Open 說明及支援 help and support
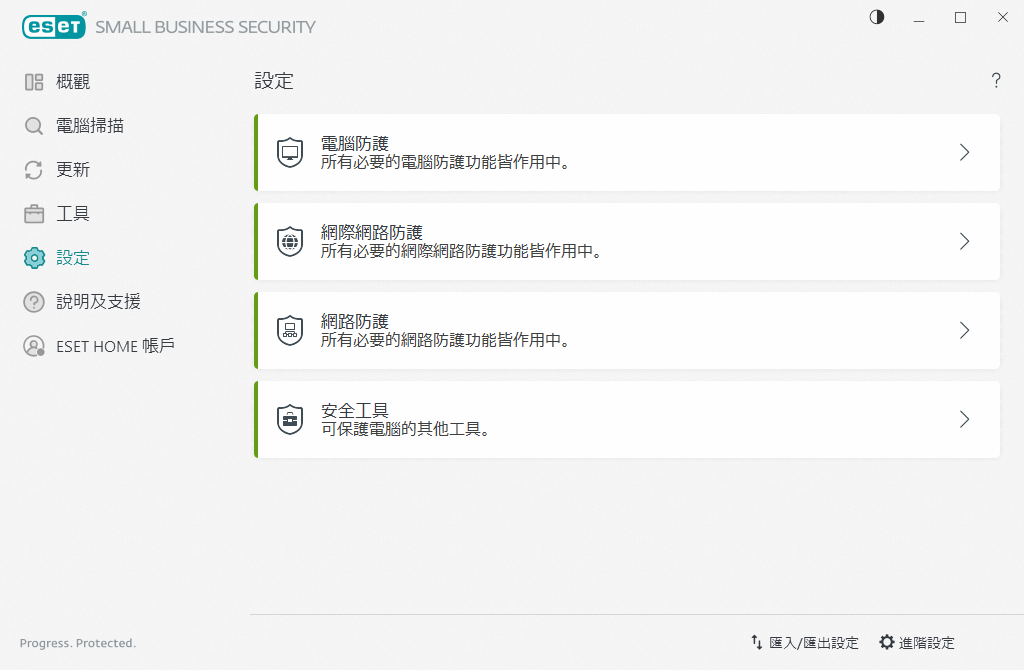 98,302
